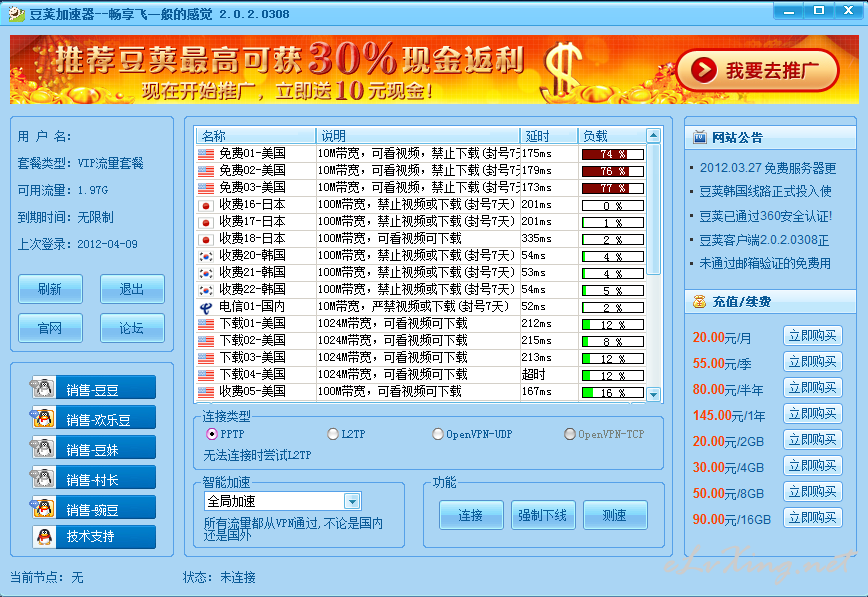Open the 豆荚已通过360安全认证 announcement

[x=766, y=216]
